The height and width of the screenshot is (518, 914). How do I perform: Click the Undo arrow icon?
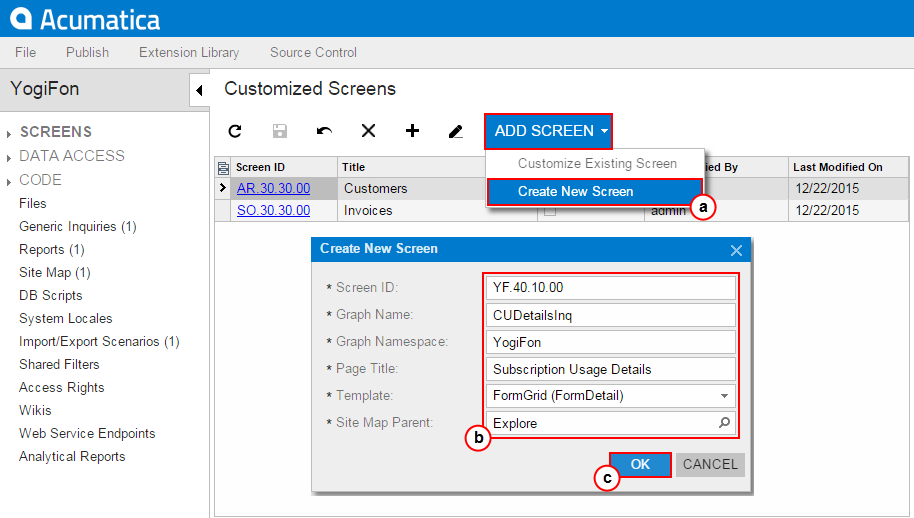(324, 131)
